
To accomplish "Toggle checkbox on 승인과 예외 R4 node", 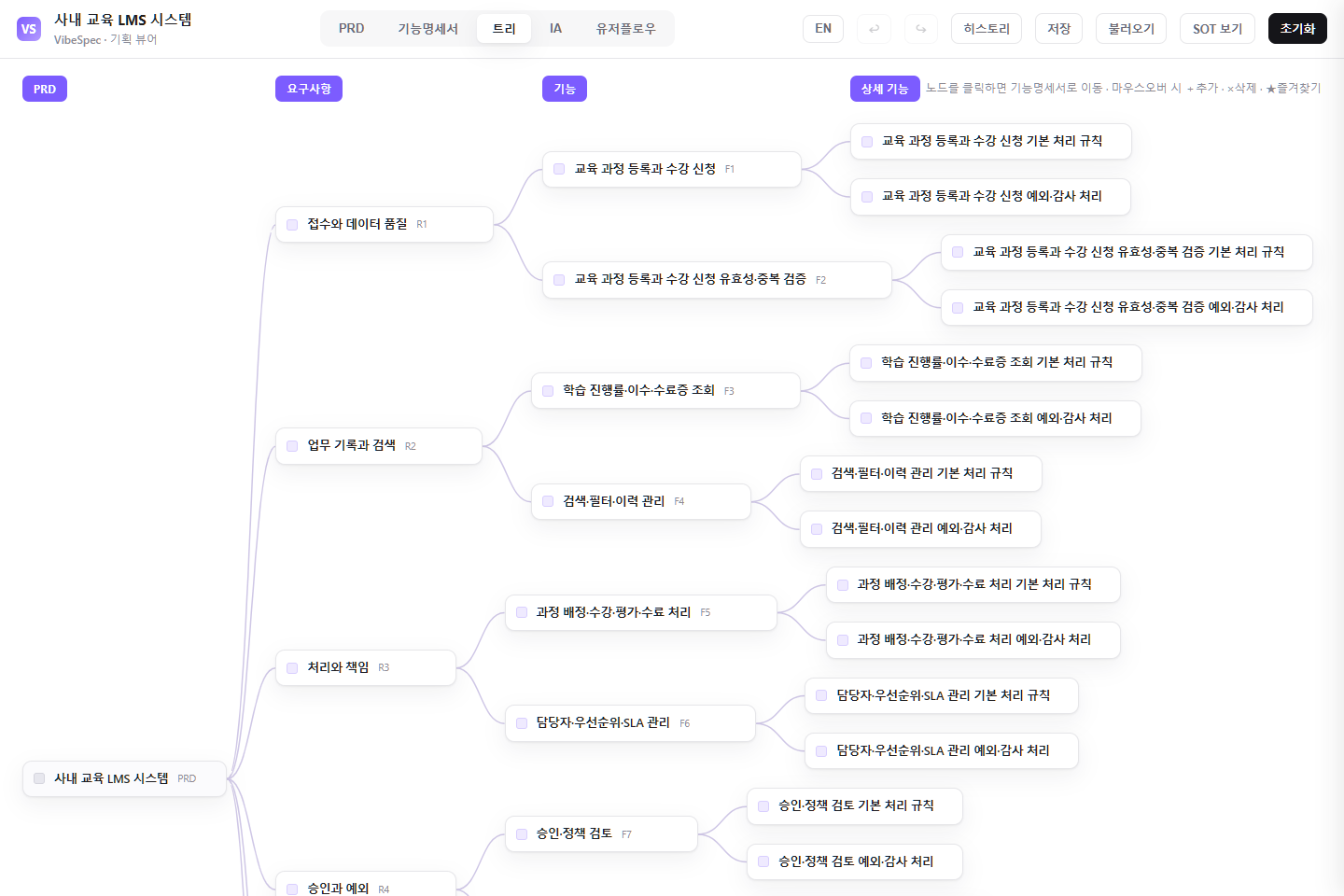I will coord(292,889).
